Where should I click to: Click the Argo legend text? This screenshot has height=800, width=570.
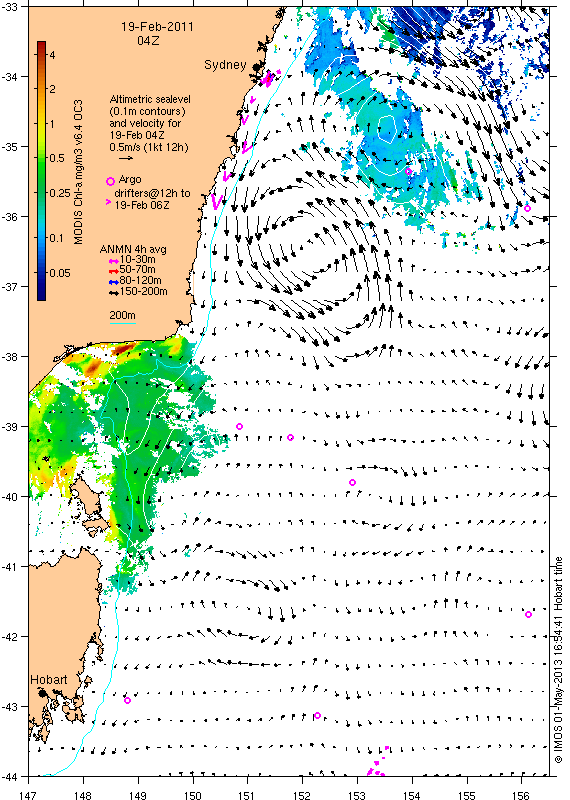[x=130, y=180]
